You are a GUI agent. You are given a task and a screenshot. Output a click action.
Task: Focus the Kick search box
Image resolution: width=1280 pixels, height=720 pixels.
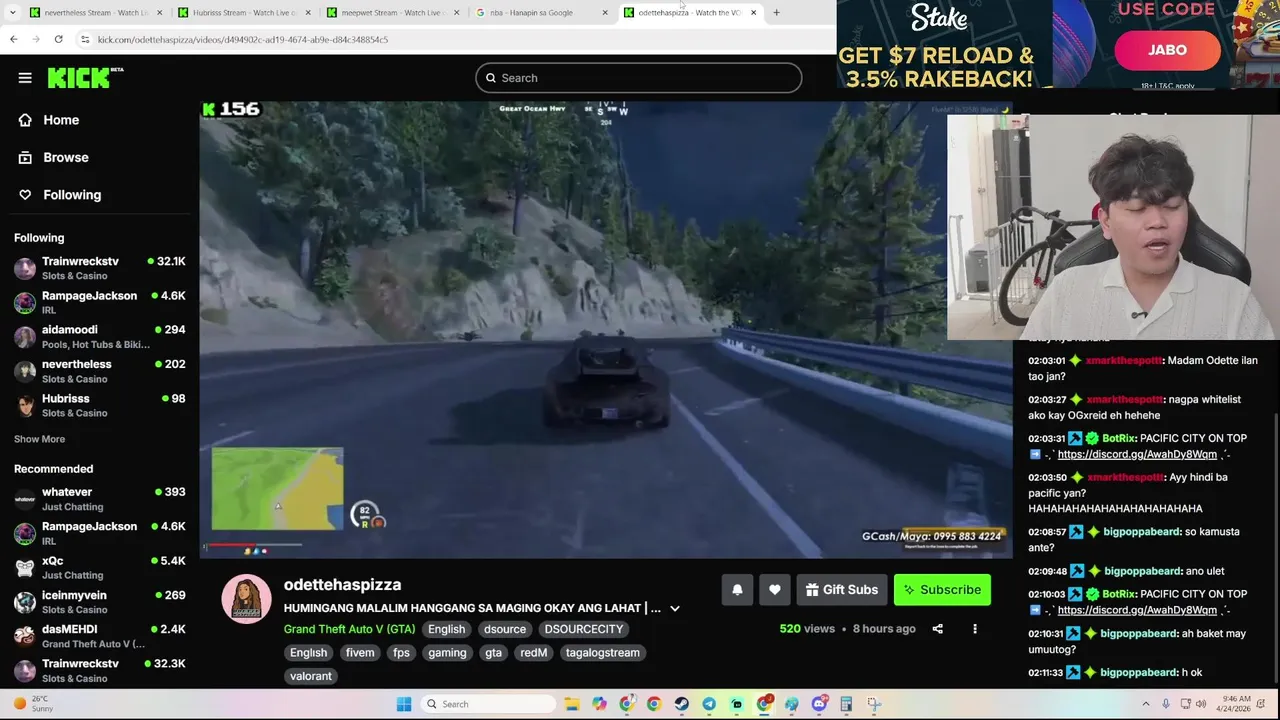pyautogui.click(x=638, y=78)
